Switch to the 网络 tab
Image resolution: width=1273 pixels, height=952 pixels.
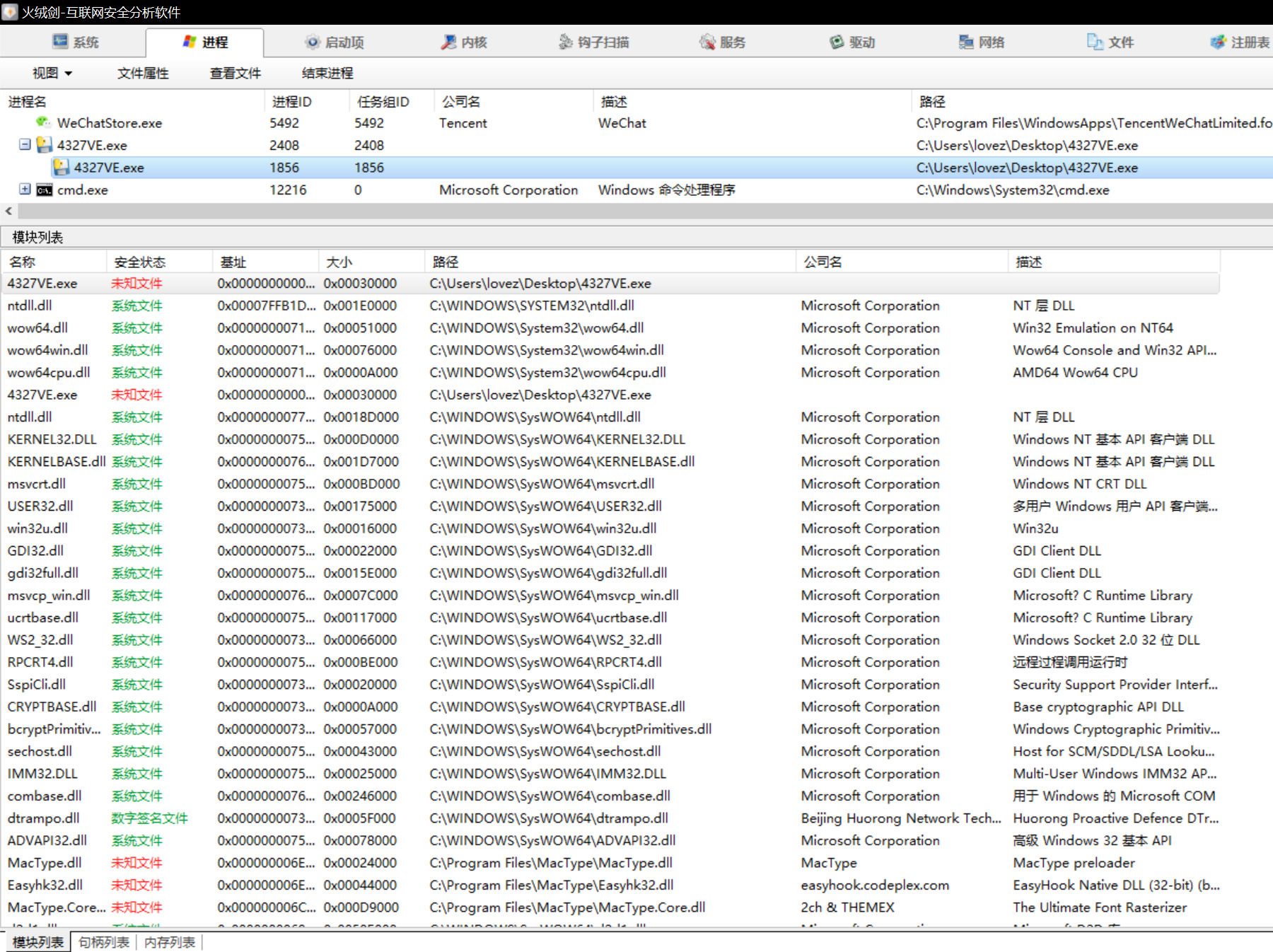[x=982, y=42]
